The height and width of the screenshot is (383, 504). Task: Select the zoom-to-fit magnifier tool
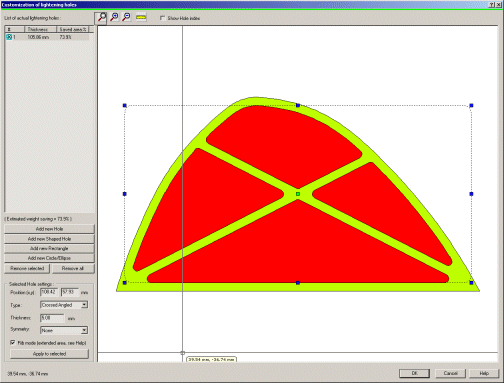101,18
